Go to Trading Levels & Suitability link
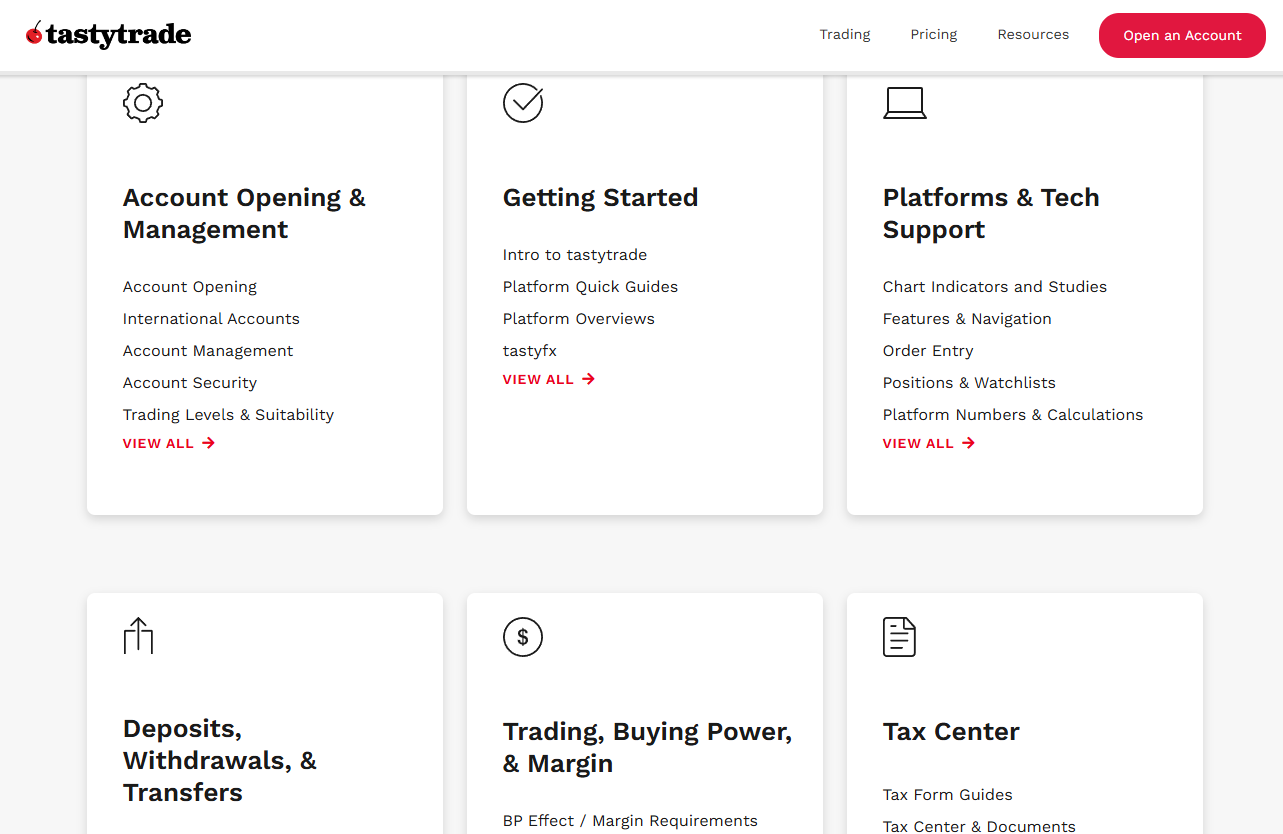Screen dimensions: 1283x834 228,415
